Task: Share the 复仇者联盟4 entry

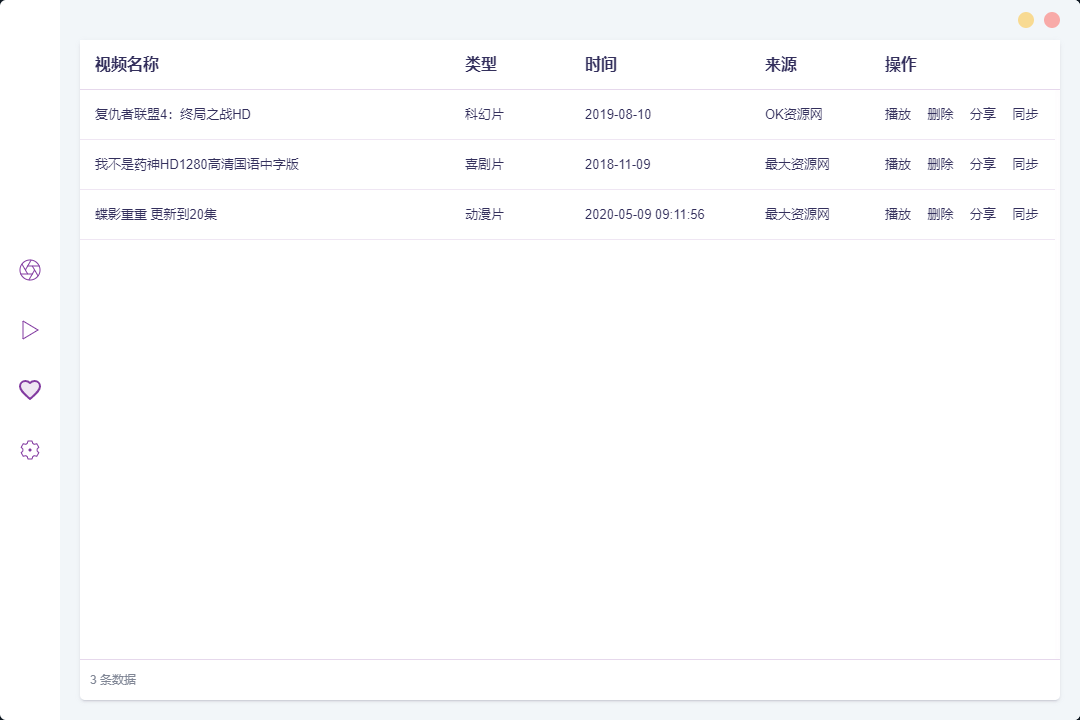Action: (983, 114)
